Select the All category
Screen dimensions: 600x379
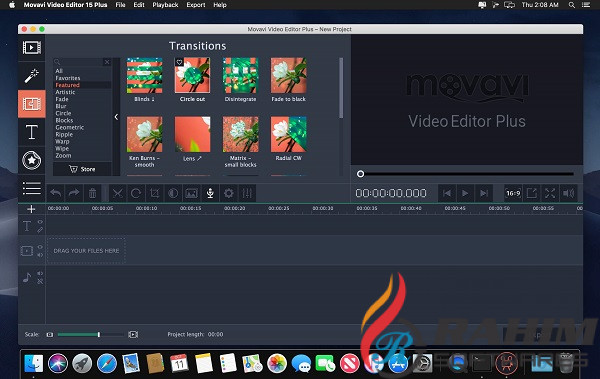pos(59,71)
